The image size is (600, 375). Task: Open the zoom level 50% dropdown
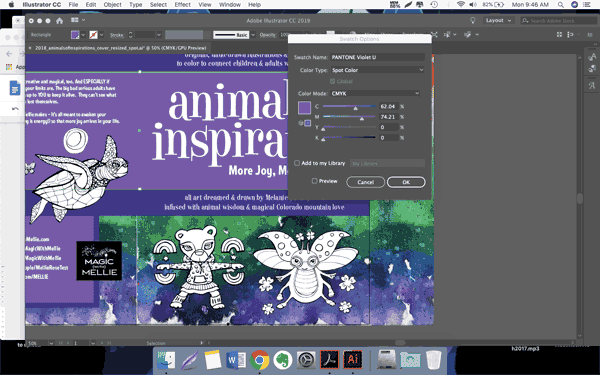[51, 343]
